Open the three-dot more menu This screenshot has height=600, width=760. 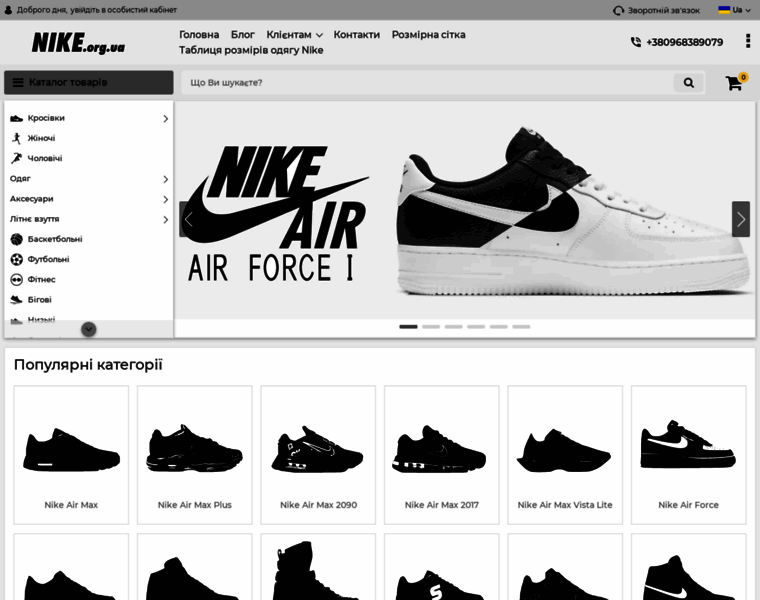click(747, 41)
